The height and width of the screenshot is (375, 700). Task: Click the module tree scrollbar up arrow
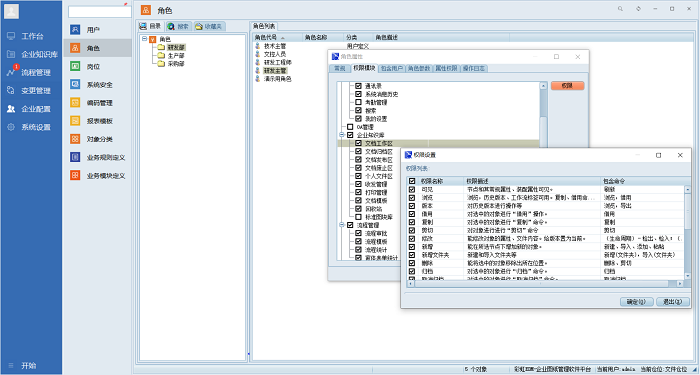coord(543,86)
